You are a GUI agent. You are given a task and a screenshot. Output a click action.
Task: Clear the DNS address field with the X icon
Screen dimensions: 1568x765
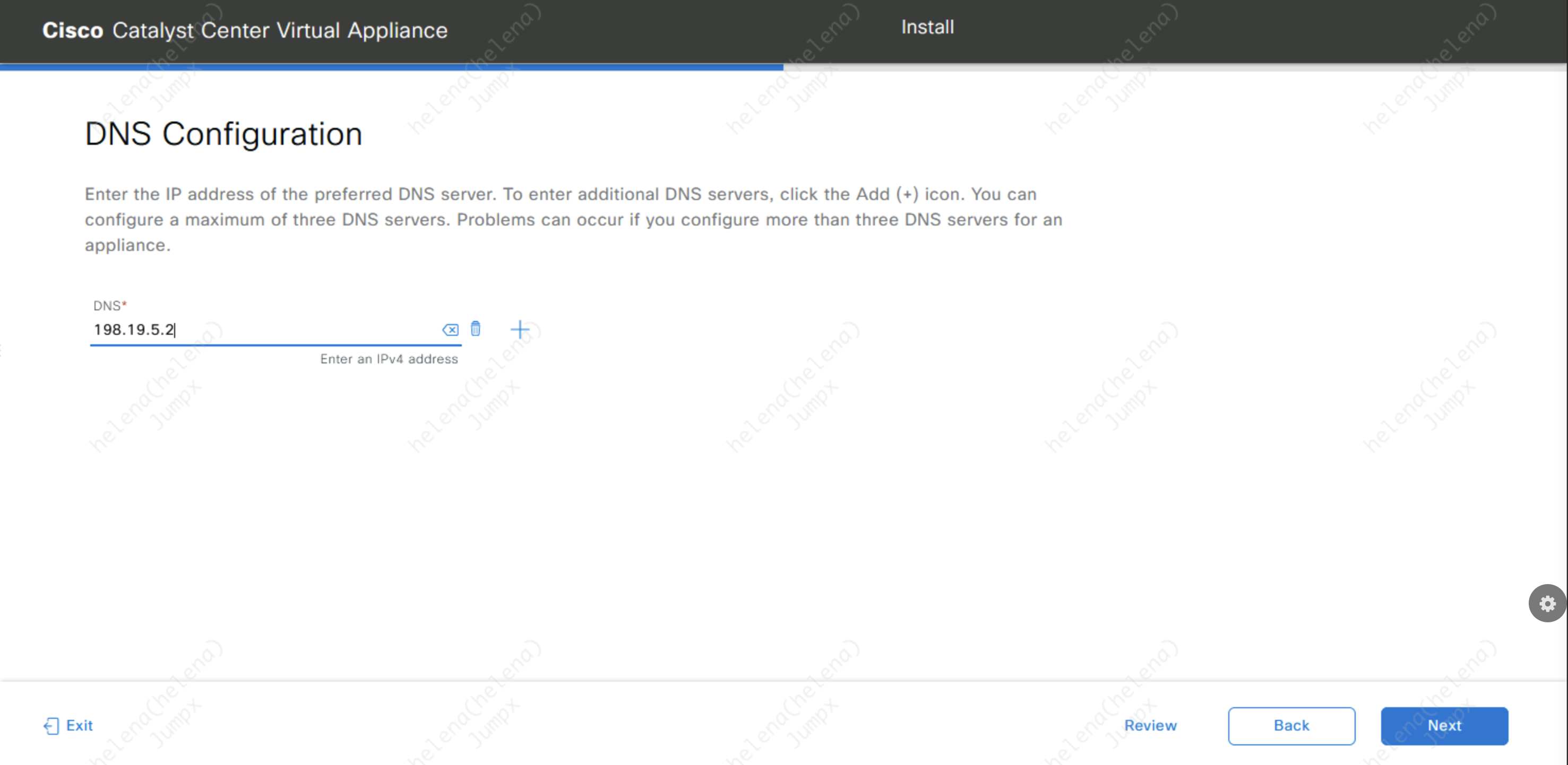(x=450, y=330)
